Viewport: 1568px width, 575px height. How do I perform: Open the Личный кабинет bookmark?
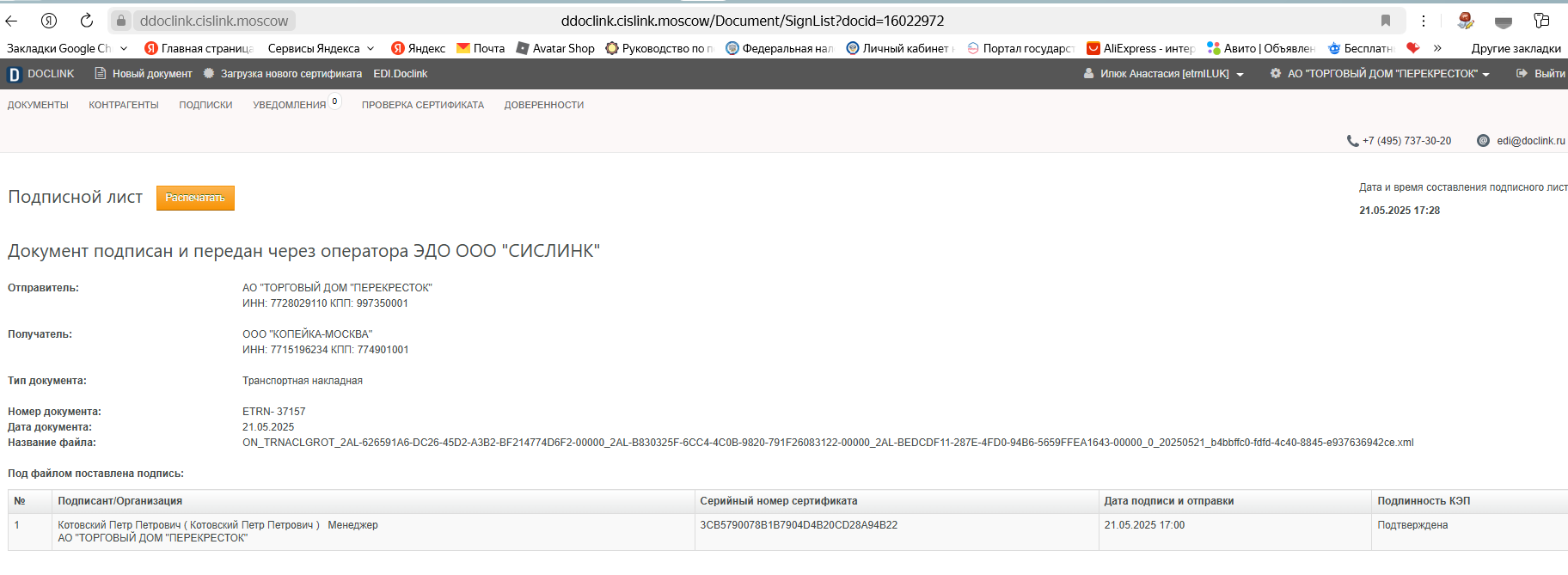pos(900,48)
